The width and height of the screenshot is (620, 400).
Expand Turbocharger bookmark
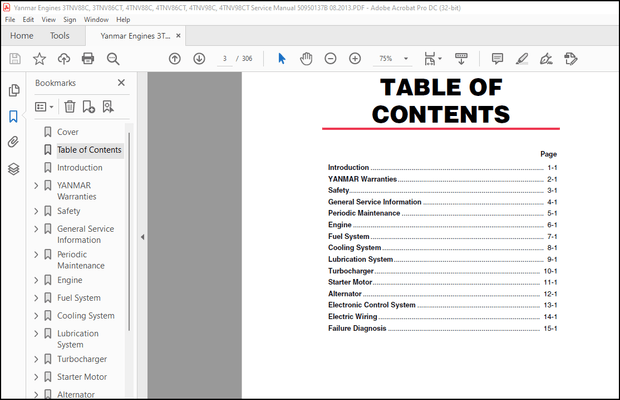click(x=36, y=359)
